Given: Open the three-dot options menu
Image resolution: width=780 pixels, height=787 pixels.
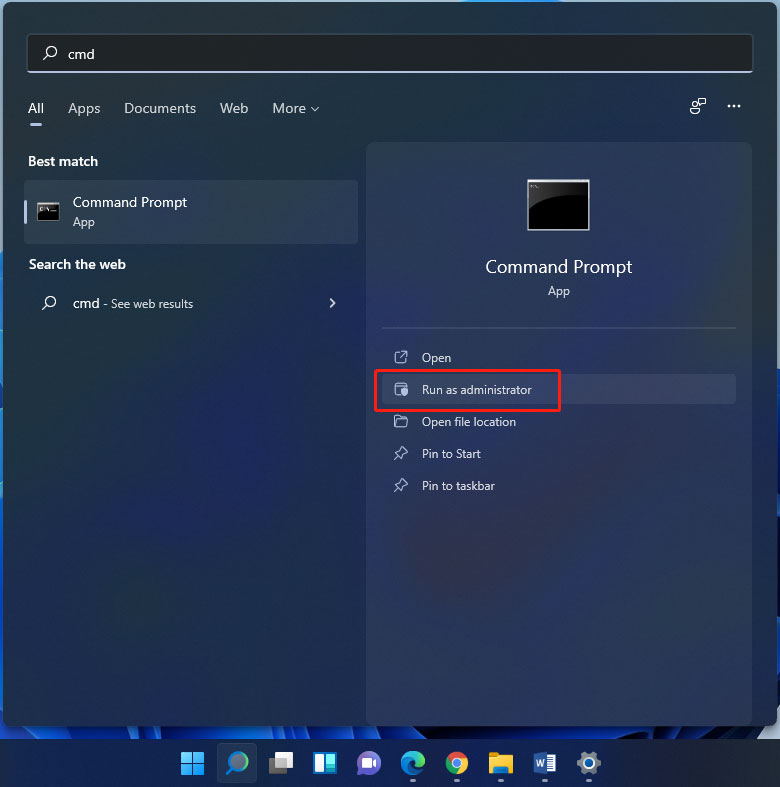Looking at the screenshot, I should 734,107.
